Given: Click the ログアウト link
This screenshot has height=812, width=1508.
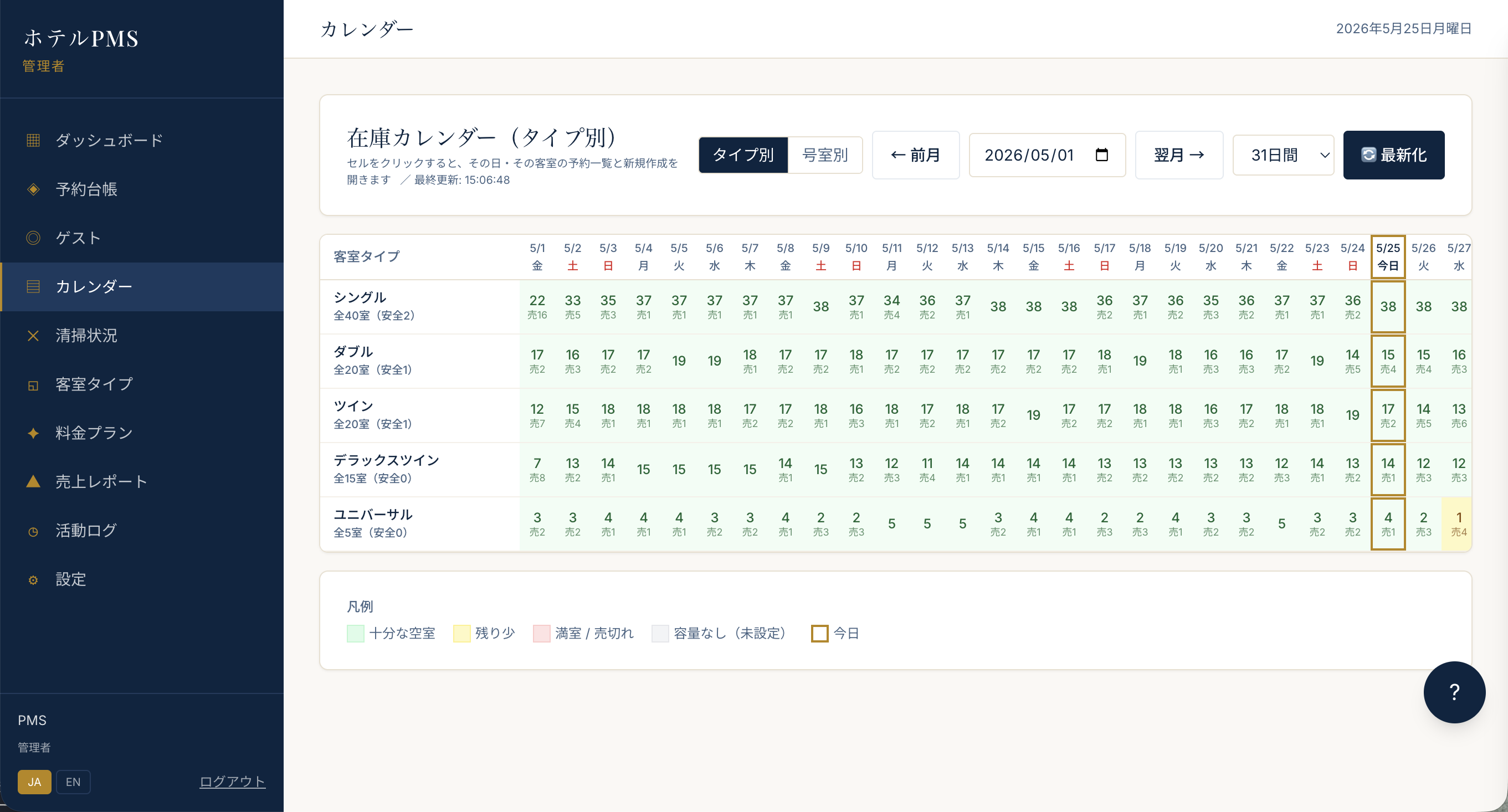Looking at the screenshot, I should coord(233,782).
